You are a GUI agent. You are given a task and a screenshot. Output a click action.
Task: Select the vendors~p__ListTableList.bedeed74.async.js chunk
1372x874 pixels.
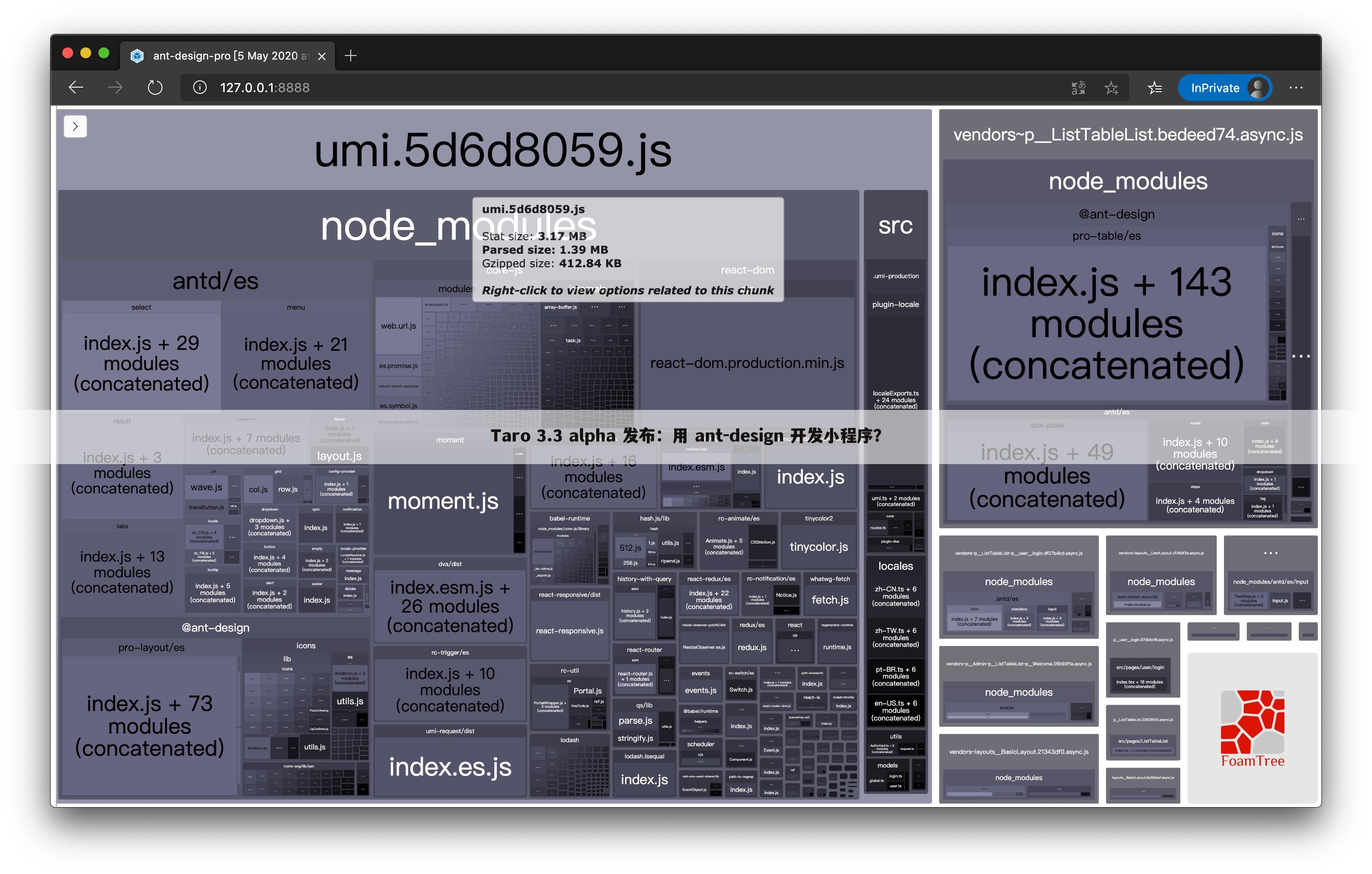coord(1128,135)
